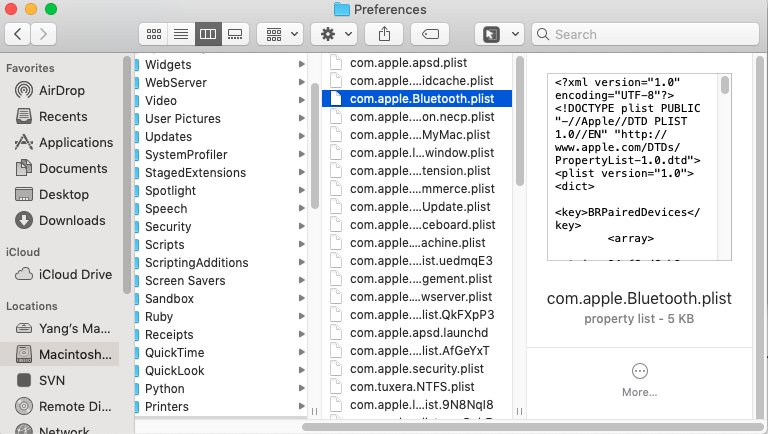Click the Search field
The width and height of the screenshot is (768, 434).
pyautogui.click(x=646, y=34)
